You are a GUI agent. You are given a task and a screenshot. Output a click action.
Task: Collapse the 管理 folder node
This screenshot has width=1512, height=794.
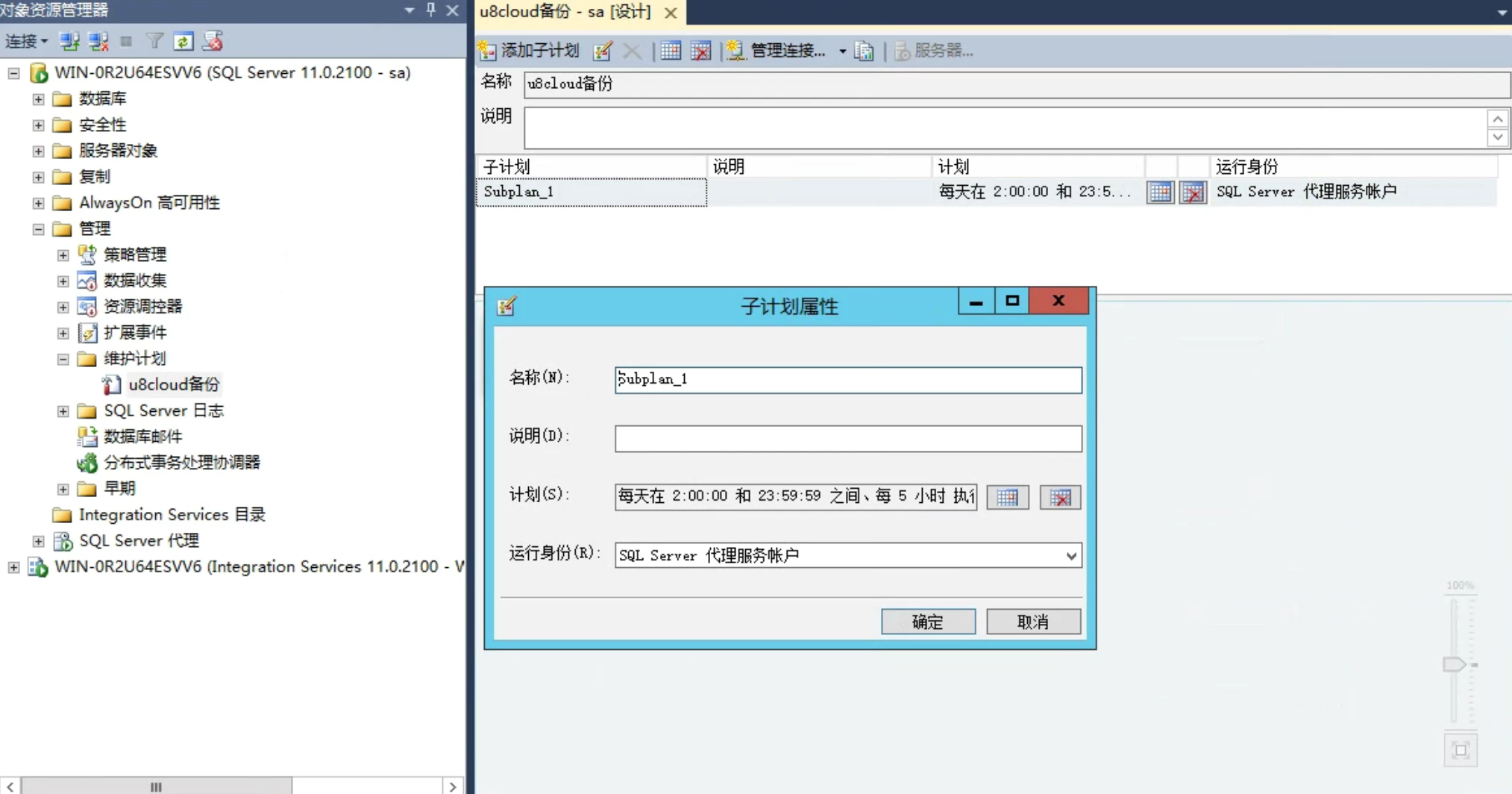coord(39,229)
